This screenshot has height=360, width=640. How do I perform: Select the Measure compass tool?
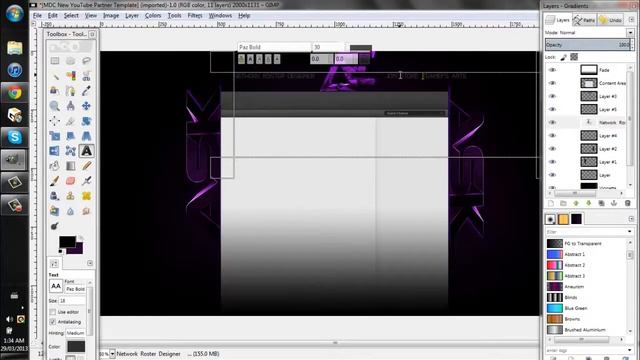click(x=71, y=106)
